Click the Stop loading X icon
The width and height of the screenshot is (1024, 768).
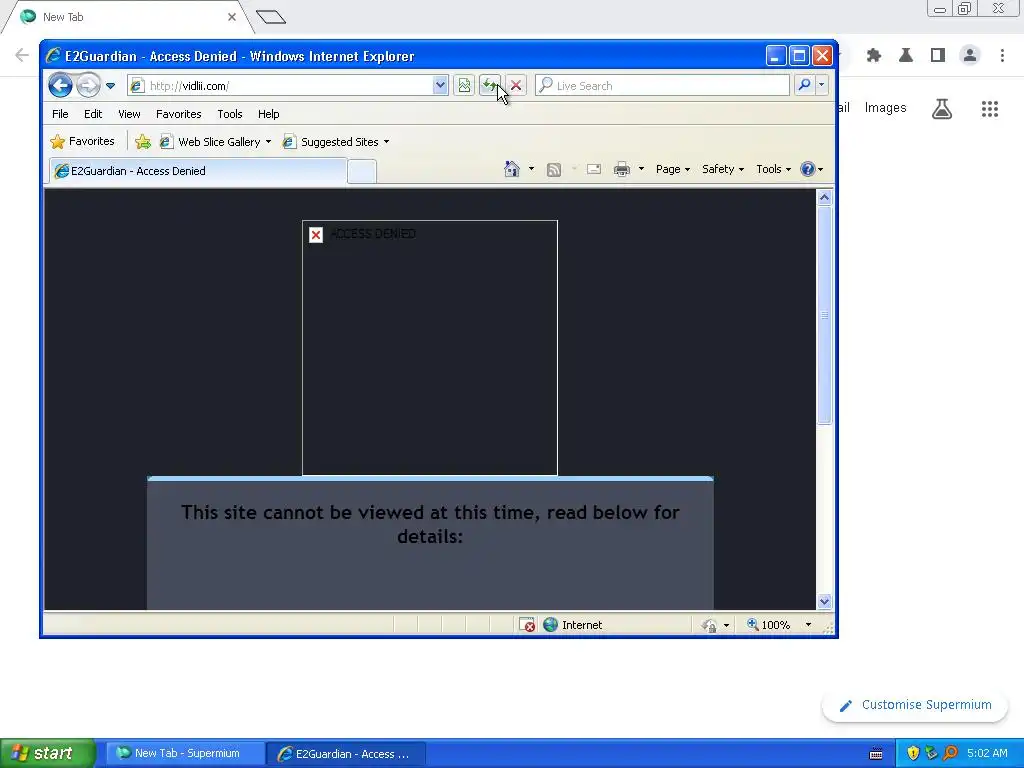coord(516,86)
